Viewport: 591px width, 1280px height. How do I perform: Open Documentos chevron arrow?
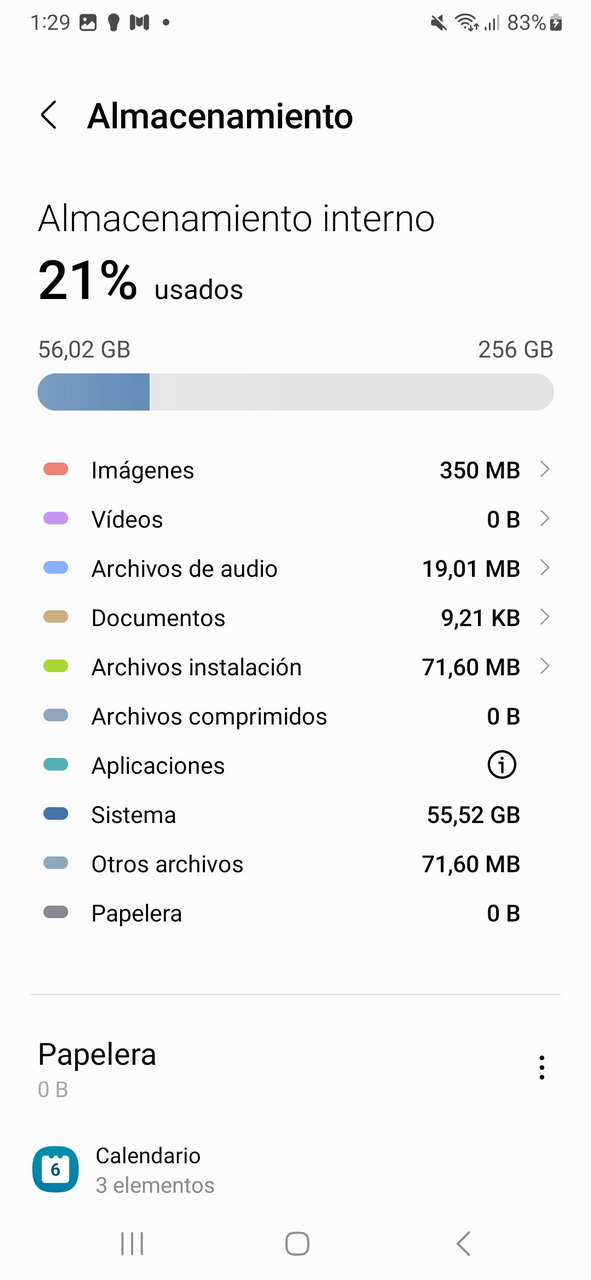pyautogui.click(x=544, y=617)
